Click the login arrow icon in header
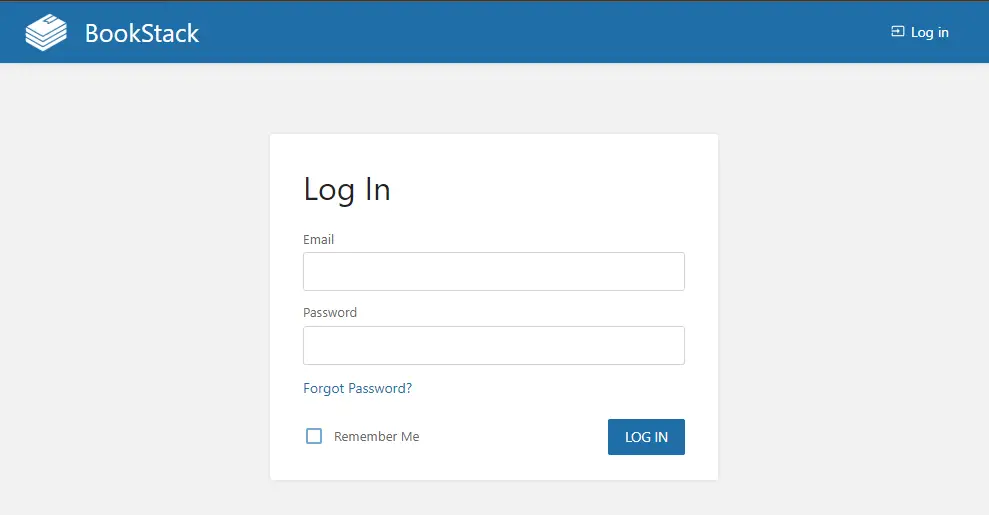This screenshot has height=515, width=989. [x=898, y=32]
